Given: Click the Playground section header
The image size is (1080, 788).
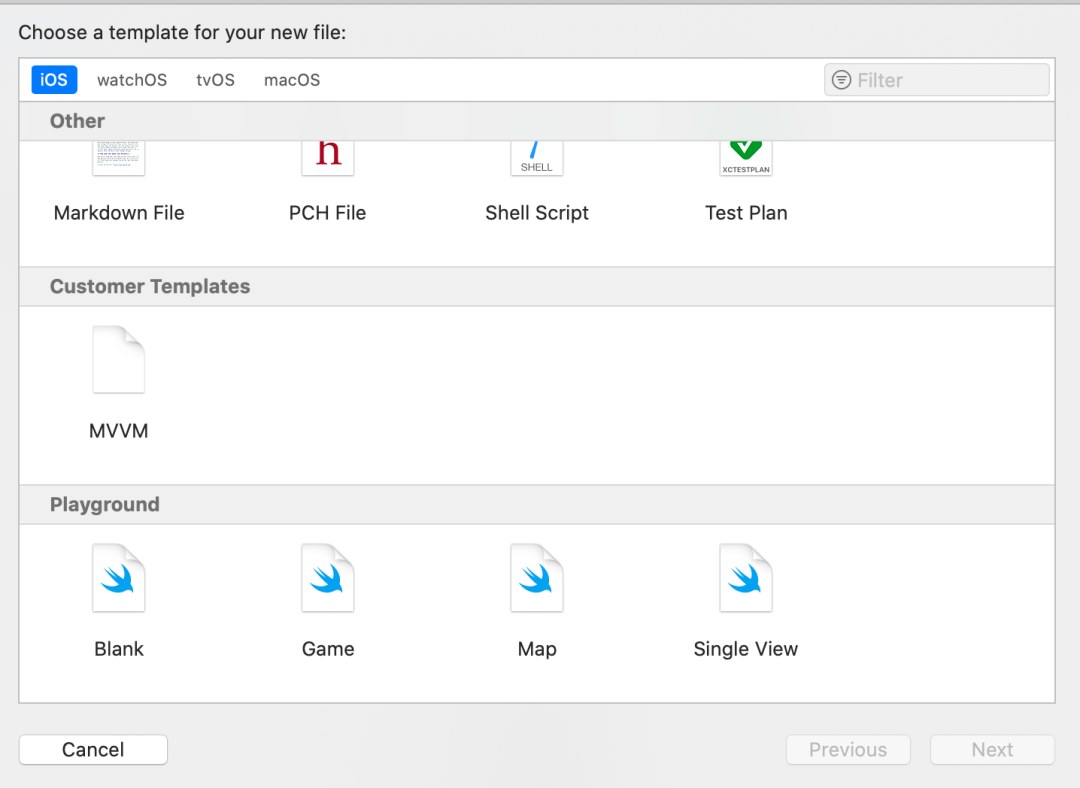Looking at the screenshot, I should [x=105, y=505].
